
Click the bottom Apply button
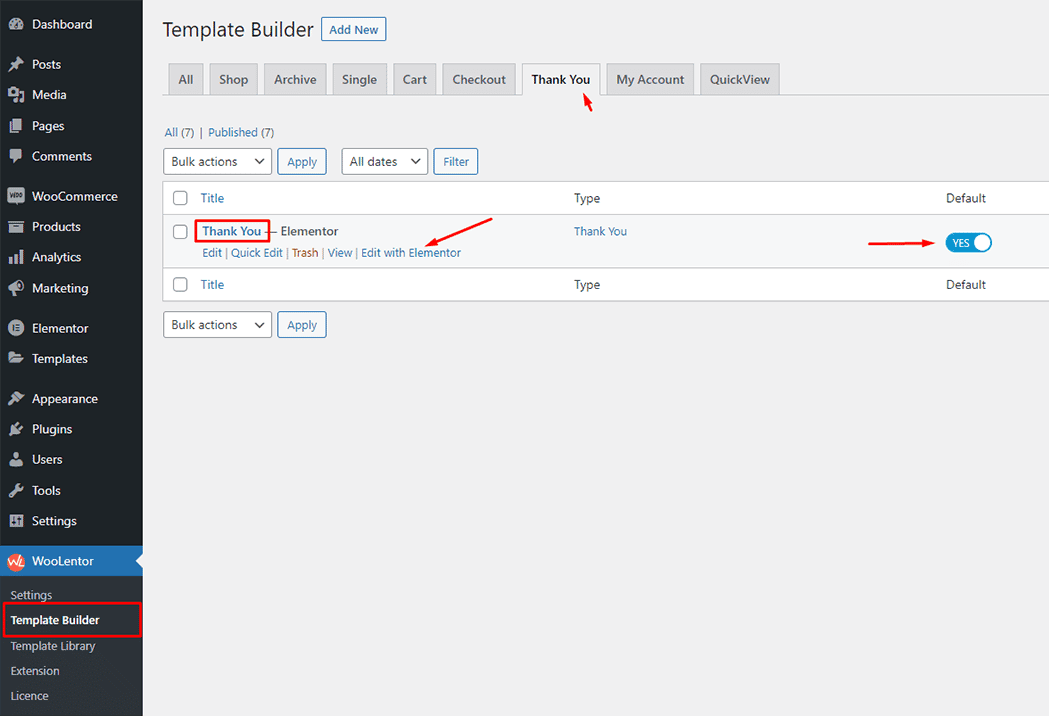(302, 325)
